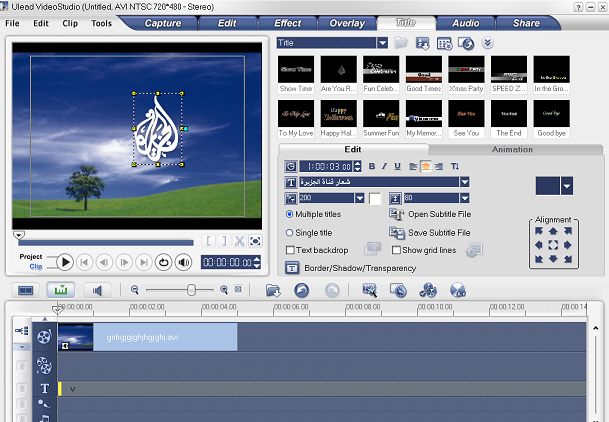Toggle system volume speaker button

point(183,263)
